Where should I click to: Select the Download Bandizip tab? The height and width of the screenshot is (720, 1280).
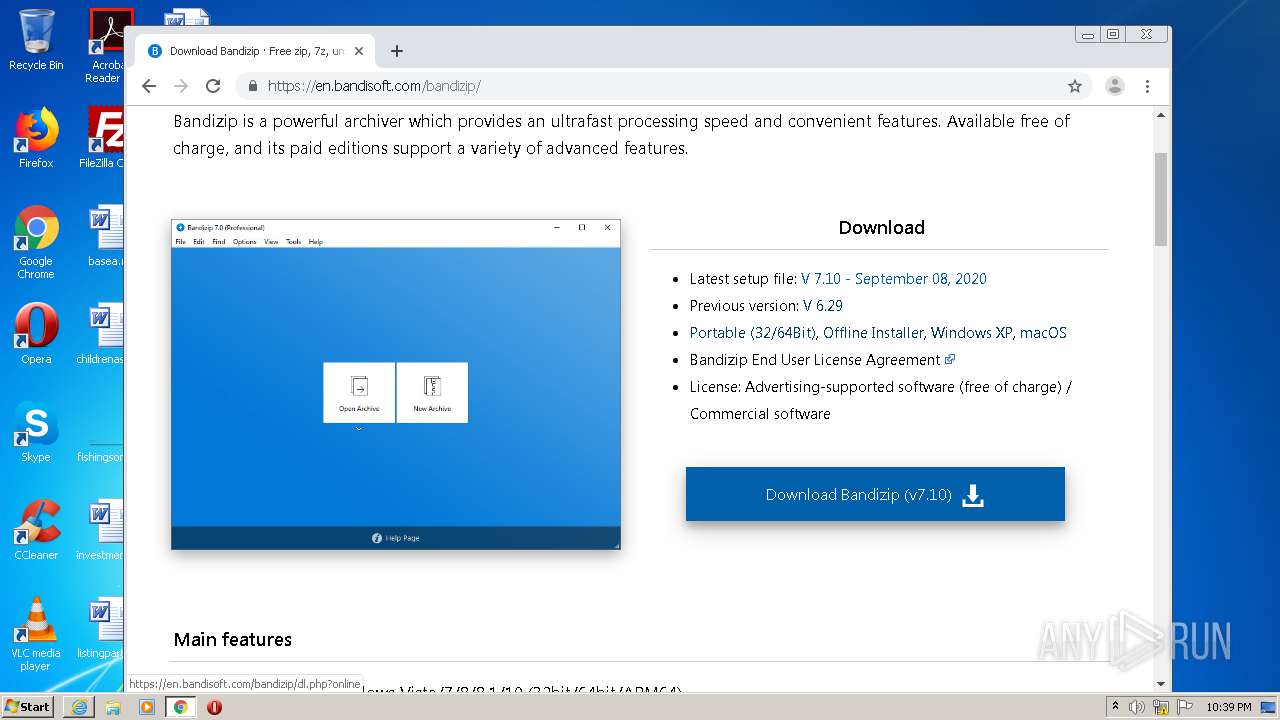(x=255, y=51)
